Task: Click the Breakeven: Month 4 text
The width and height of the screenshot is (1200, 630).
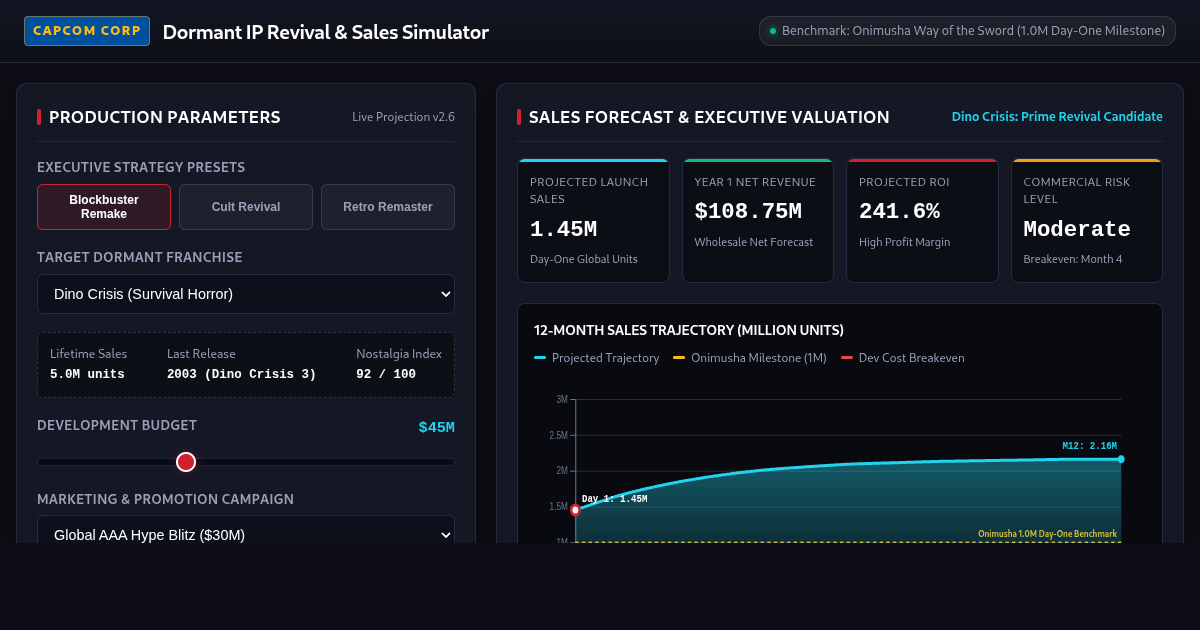Action: tap(1073, 259)
